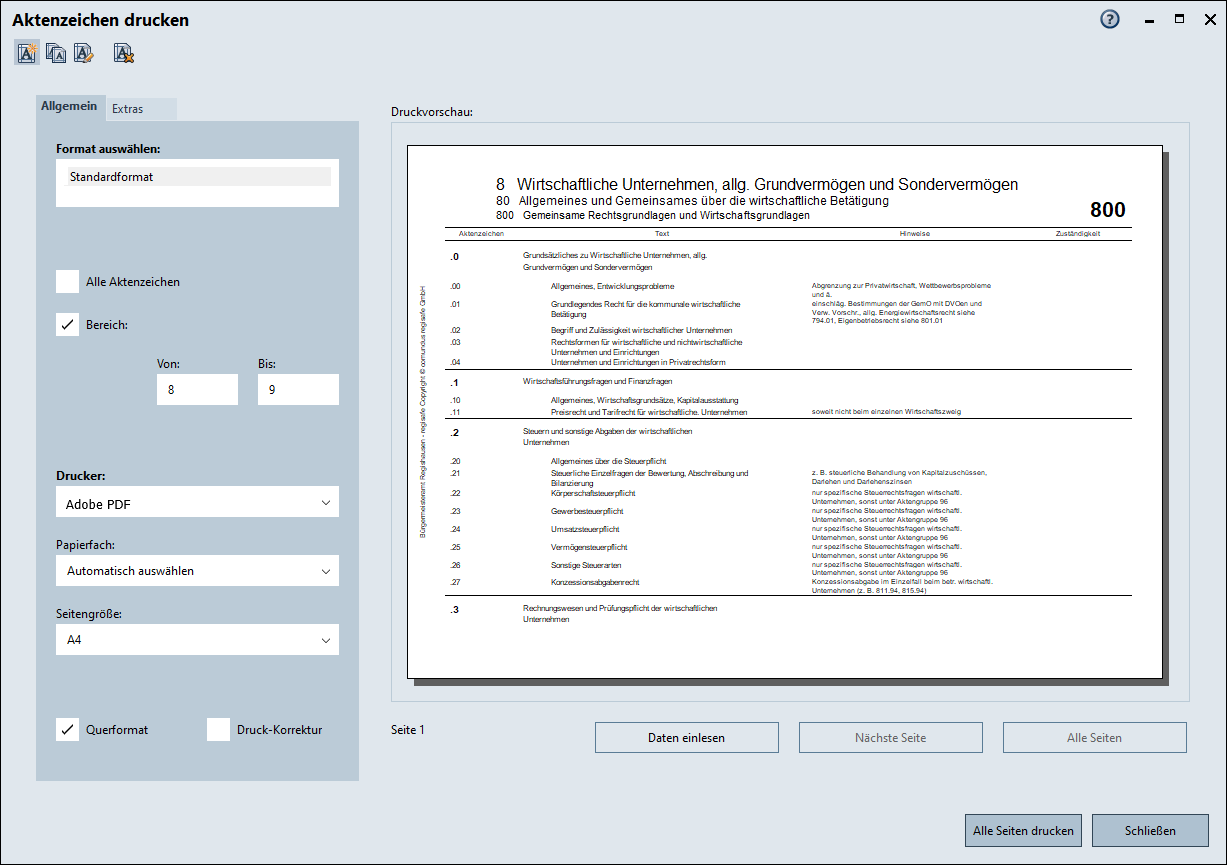Image resolution: width=1227 pixels, height=865 pixels.
Task: Click the copy format icon
Action: click(x=56, y=53)
